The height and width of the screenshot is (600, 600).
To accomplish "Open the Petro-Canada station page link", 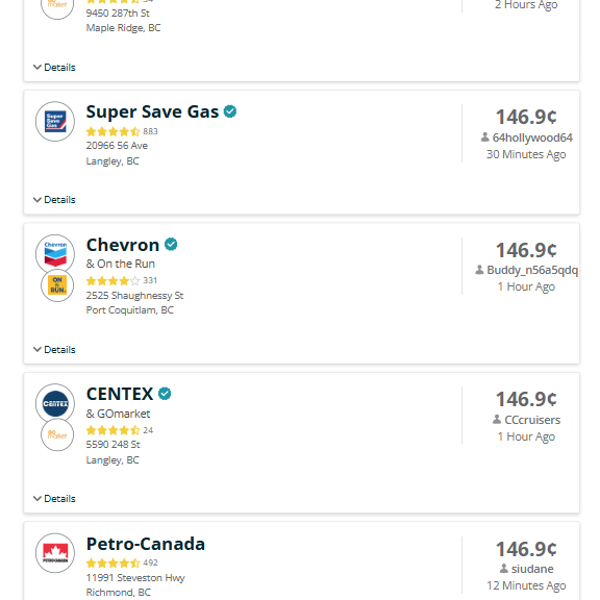I will 145,544.
